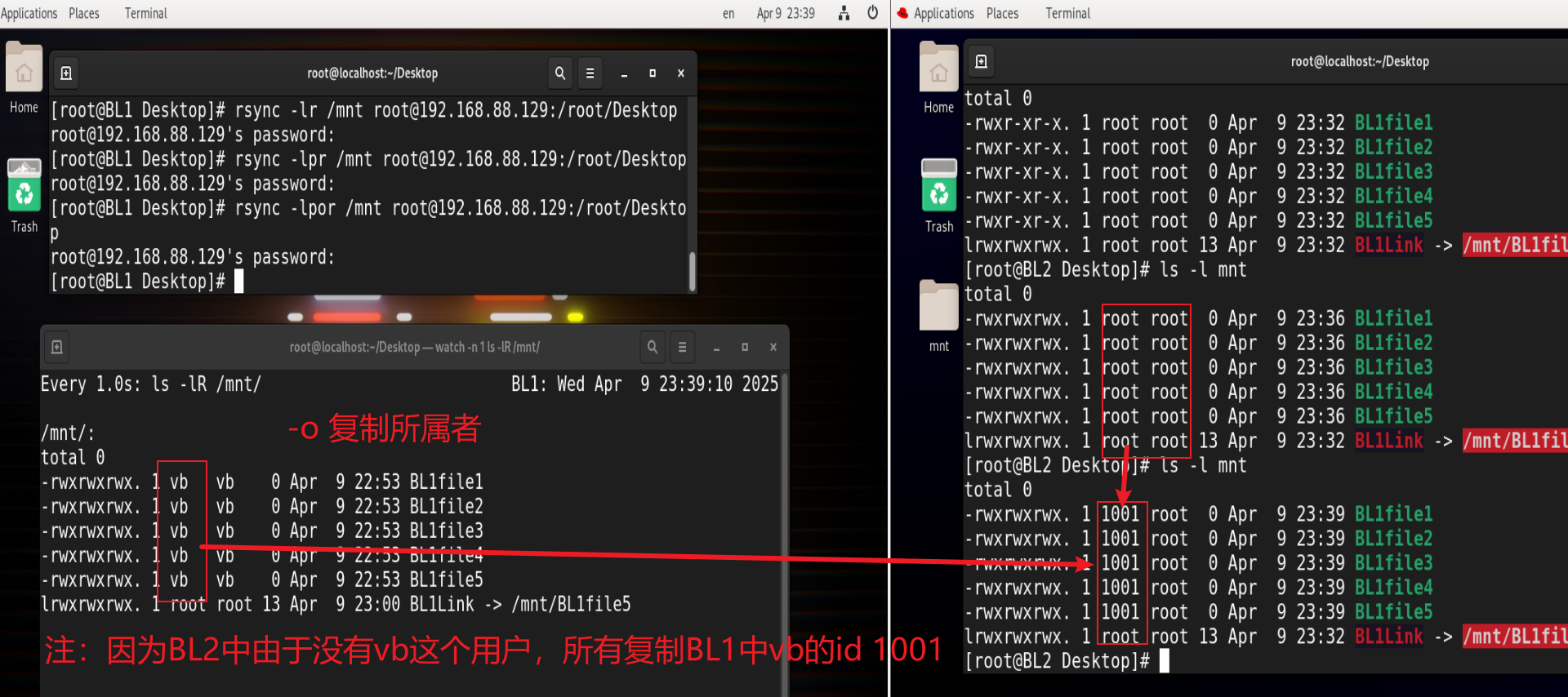The image size is (1568, 697).
Task: Close the BL1 rsync terminal window
Action: (681, 73)
